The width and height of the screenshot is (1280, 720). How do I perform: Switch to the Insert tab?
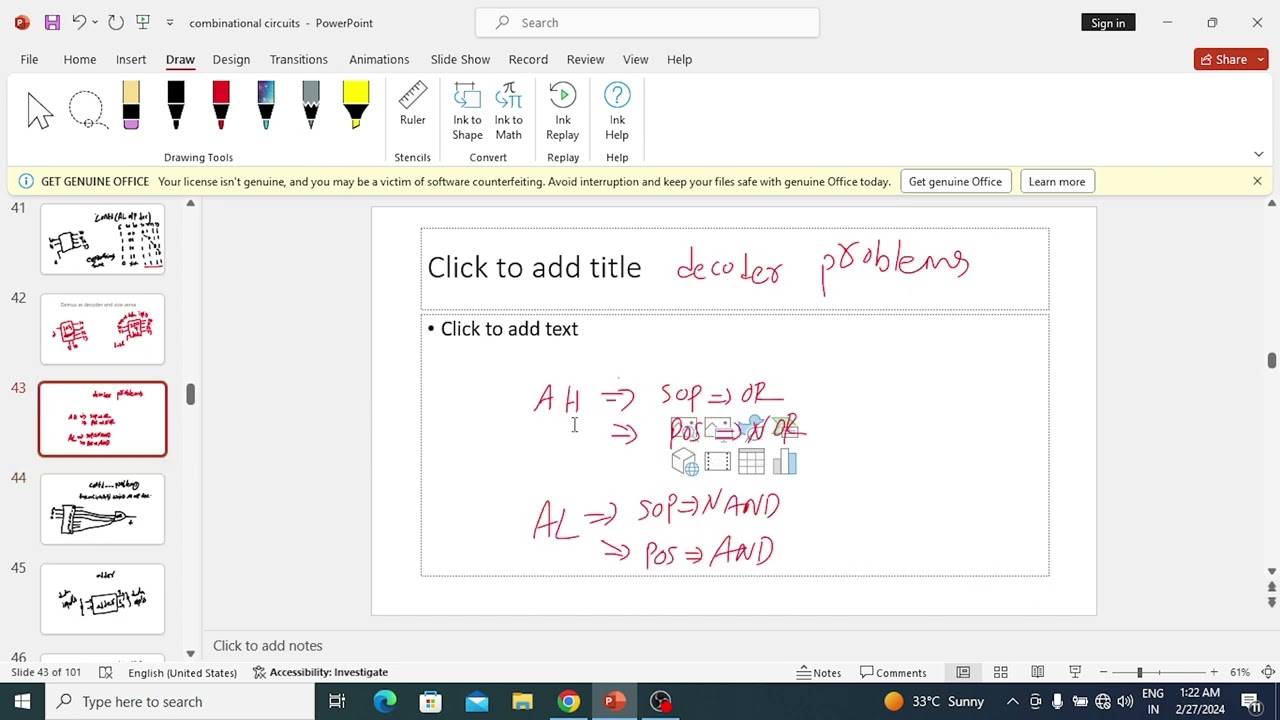131,59
